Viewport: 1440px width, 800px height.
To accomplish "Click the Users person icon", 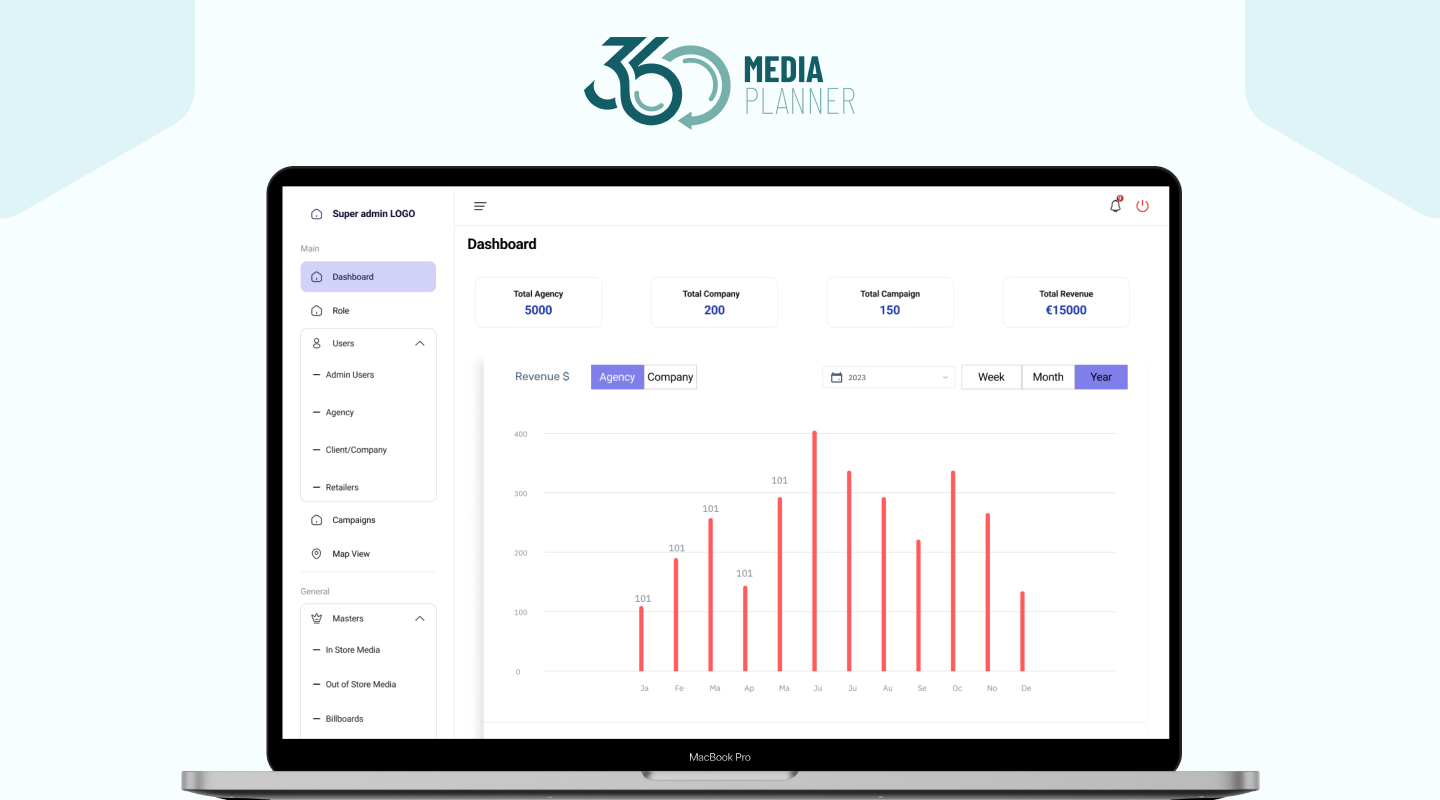I will point(316,343).
